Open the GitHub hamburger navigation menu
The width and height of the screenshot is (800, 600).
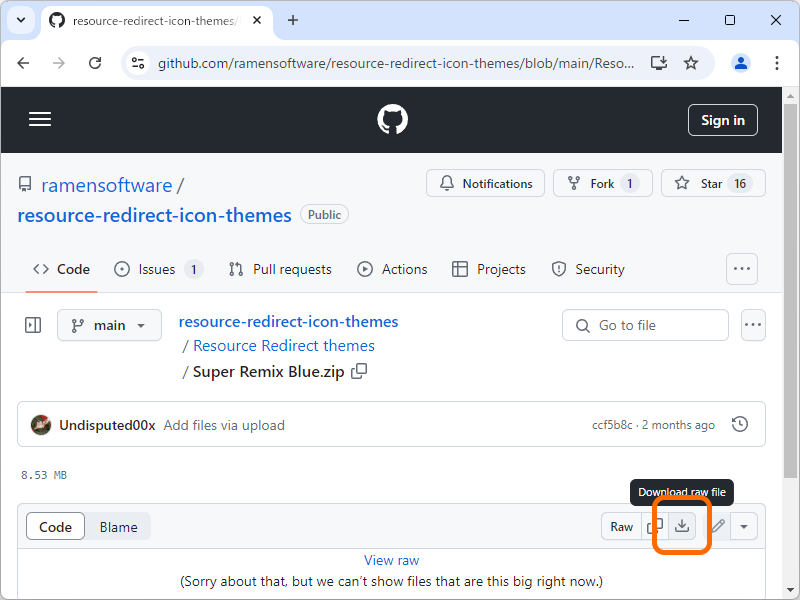40,120
